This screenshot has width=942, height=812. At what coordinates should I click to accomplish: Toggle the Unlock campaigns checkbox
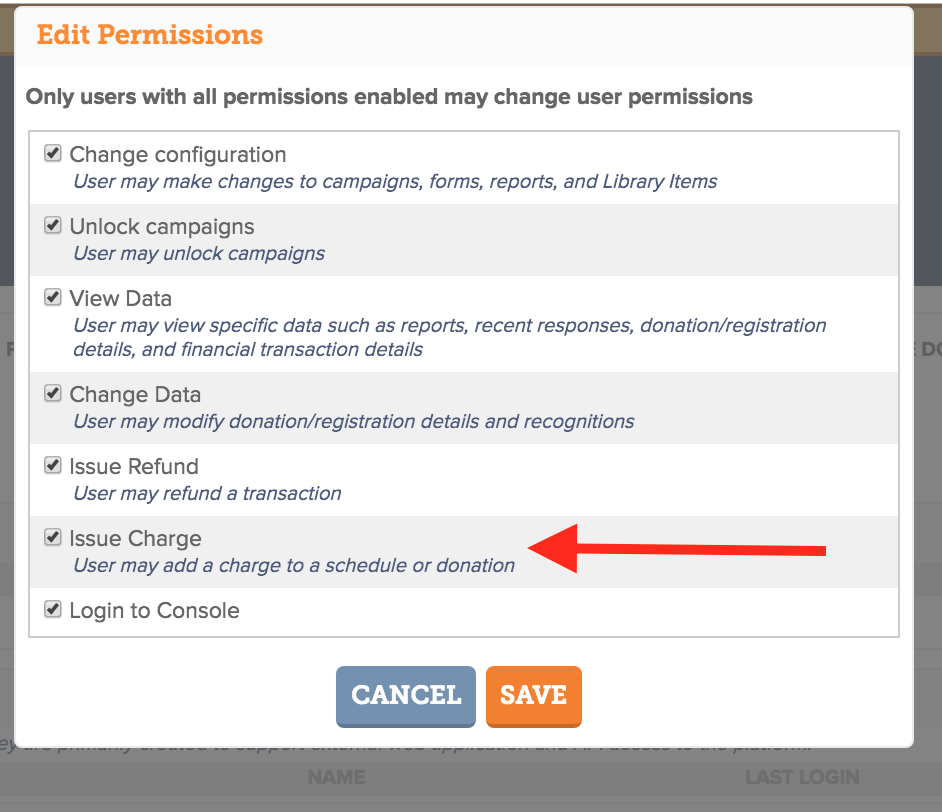coord(53,225)
